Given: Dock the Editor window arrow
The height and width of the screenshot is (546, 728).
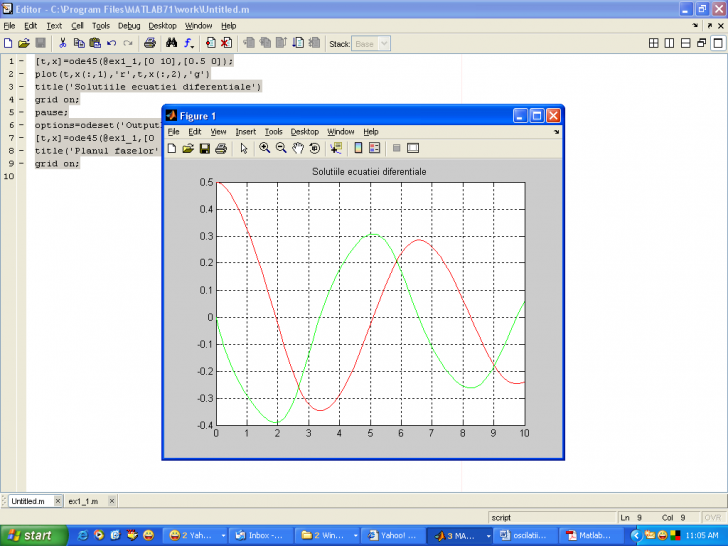Looking at the screenshot, I should 695,26.
